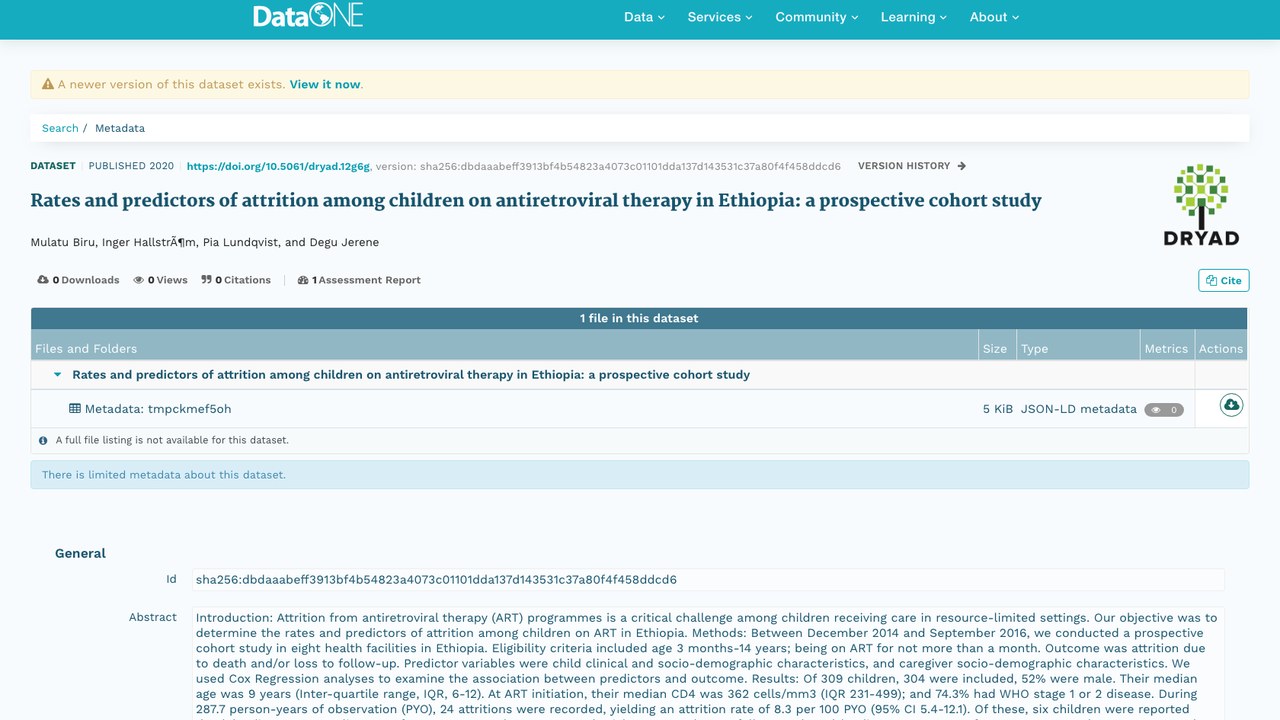
Task: Open the dryad DOI link
Action: pyautogui.click(x=278, y=166)
